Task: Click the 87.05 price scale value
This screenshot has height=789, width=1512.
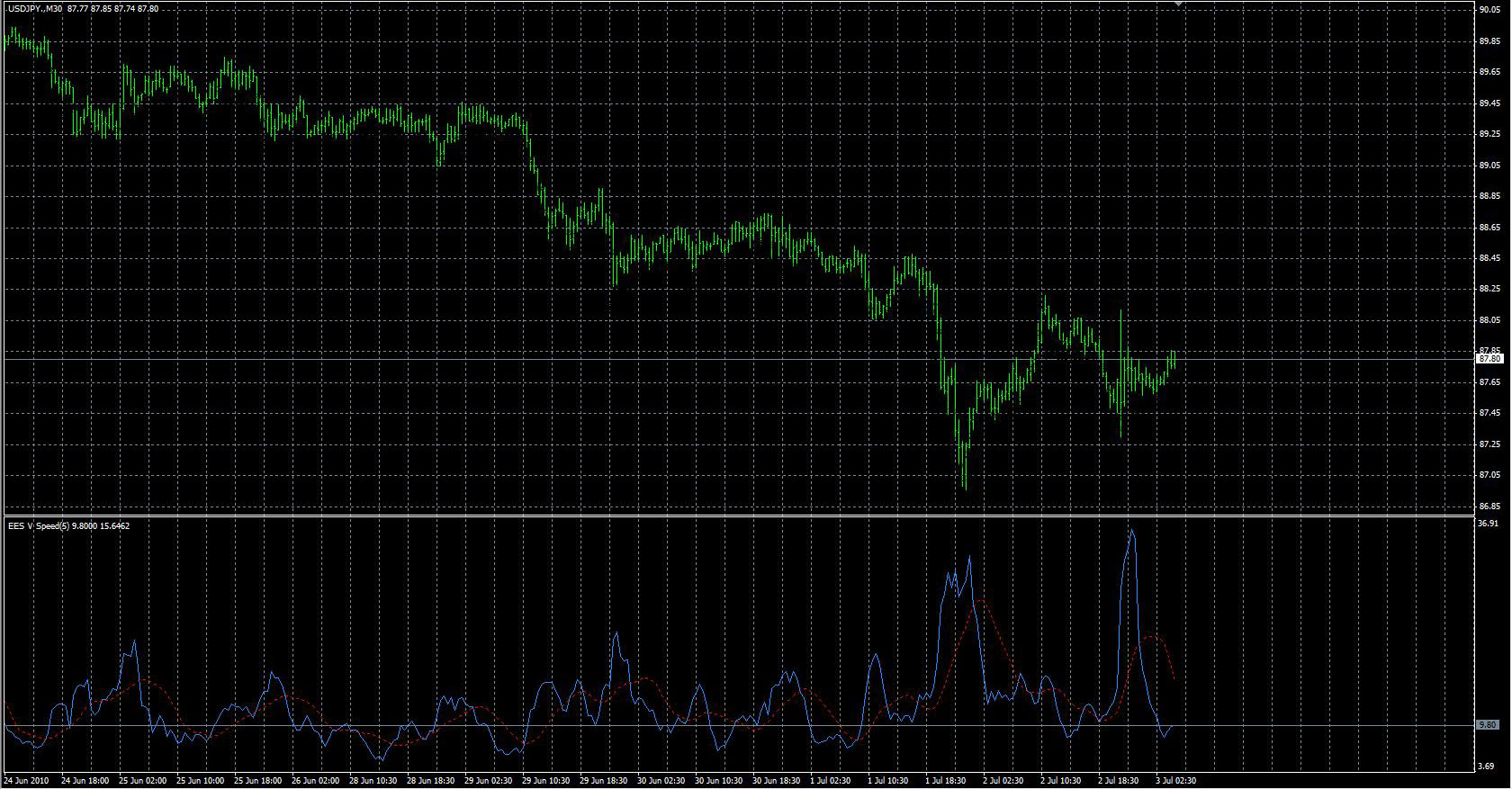Action: tap(1489, 475)
